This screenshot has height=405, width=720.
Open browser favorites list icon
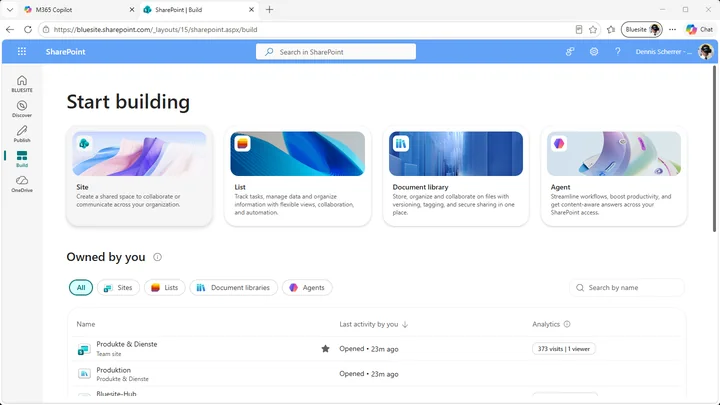[x=611, y=29]
